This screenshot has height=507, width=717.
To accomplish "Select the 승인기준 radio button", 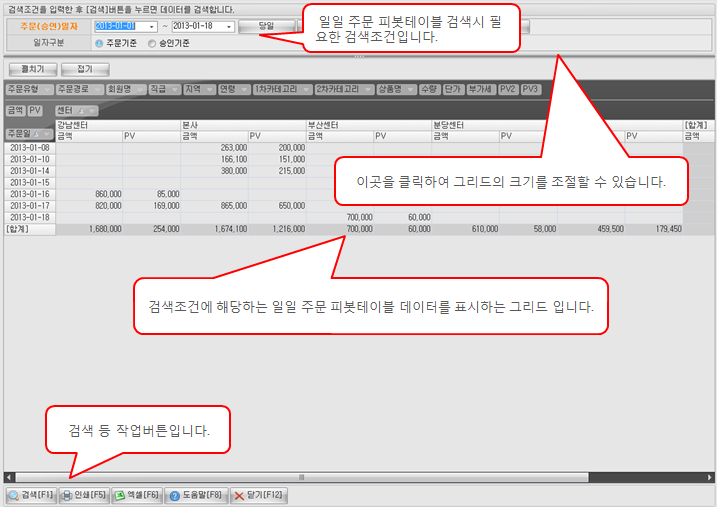I will point(152,43).
